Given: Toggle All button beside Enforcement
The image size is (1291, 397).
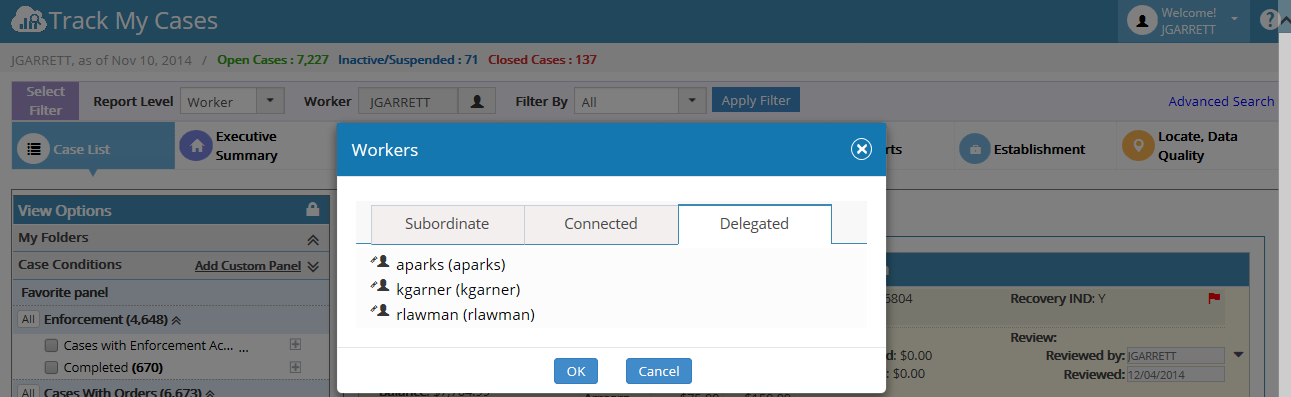Looking at the screenshot, I should tap(28, 320).
